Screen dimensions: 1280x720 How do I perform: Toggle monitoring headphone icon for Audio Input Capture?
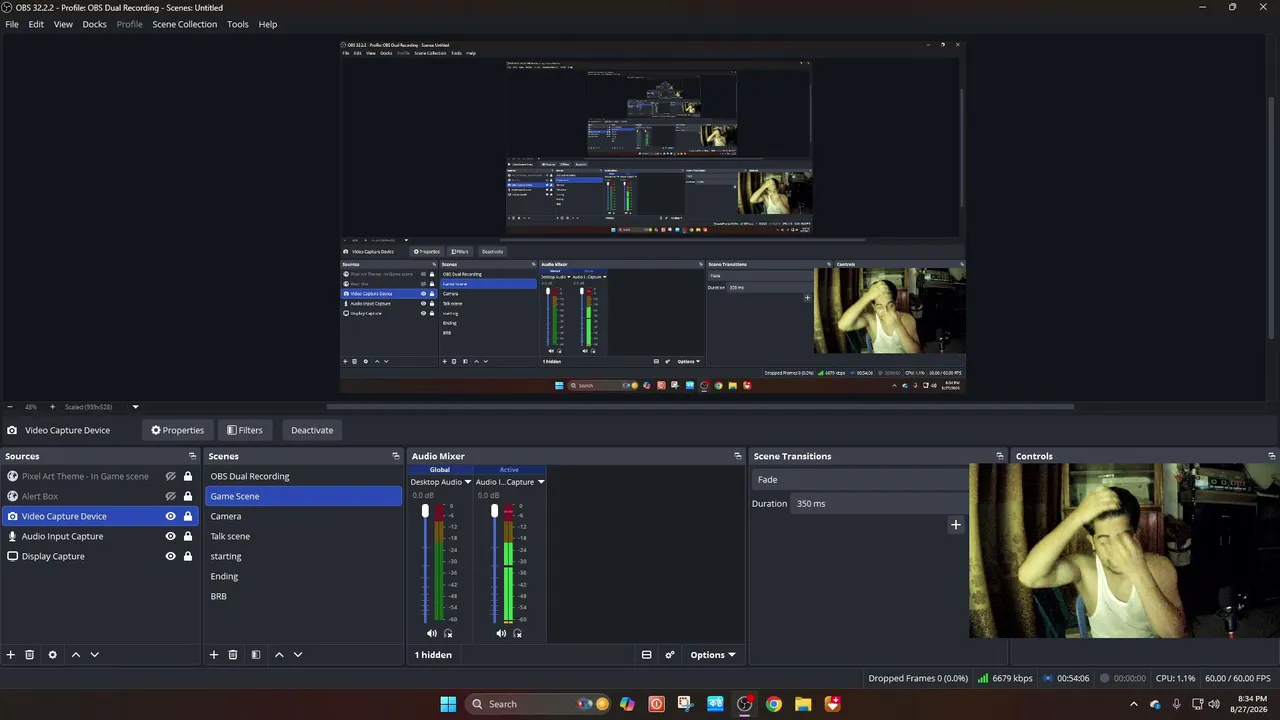point(517,633)
